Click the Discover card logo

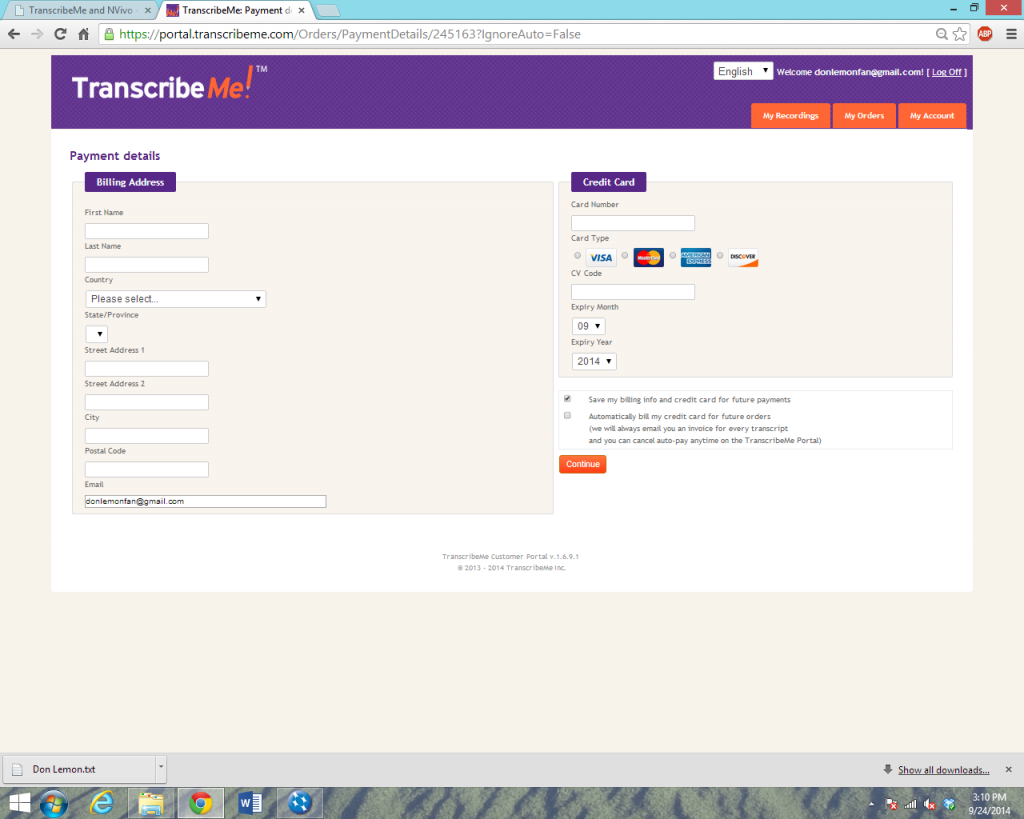click(743, 257)
